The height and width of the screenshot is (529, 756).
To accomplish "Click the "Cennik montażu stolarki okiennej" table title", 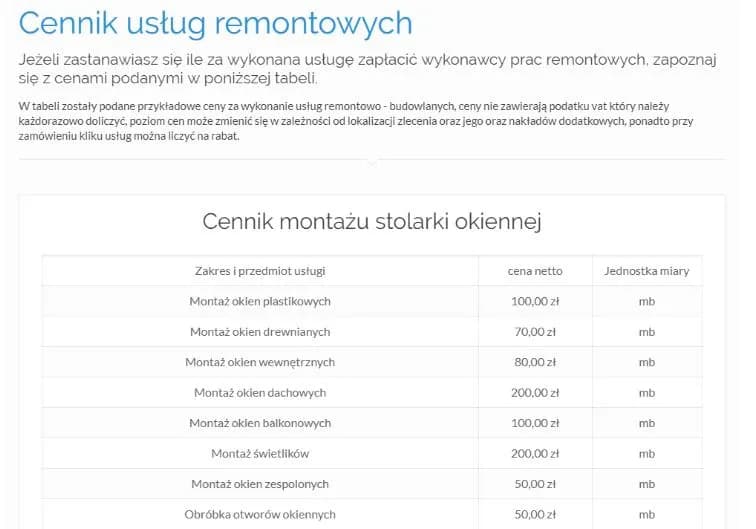I will (372, 221).
